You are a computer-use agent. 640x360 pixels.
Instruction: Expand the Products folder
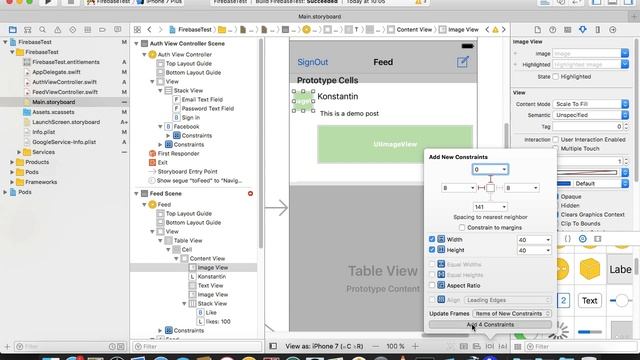click(x=12, y=162)
